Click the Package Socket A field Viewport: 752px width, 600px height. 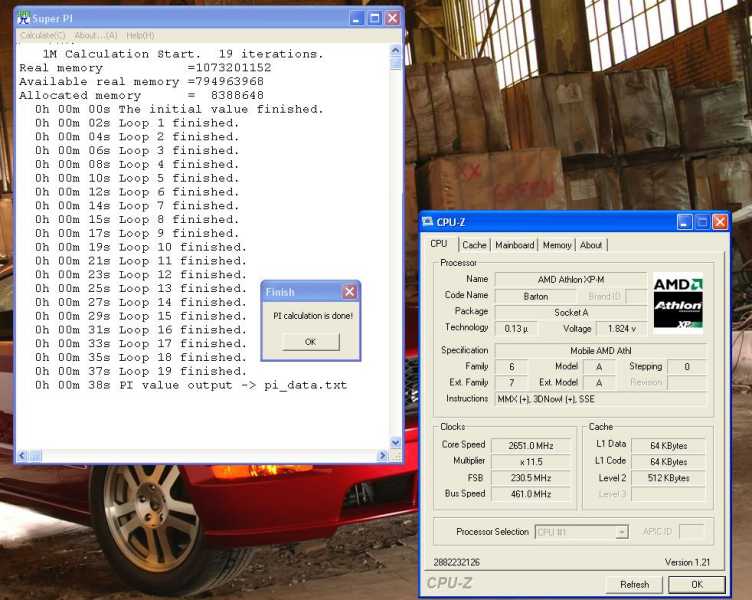point(571,312)
